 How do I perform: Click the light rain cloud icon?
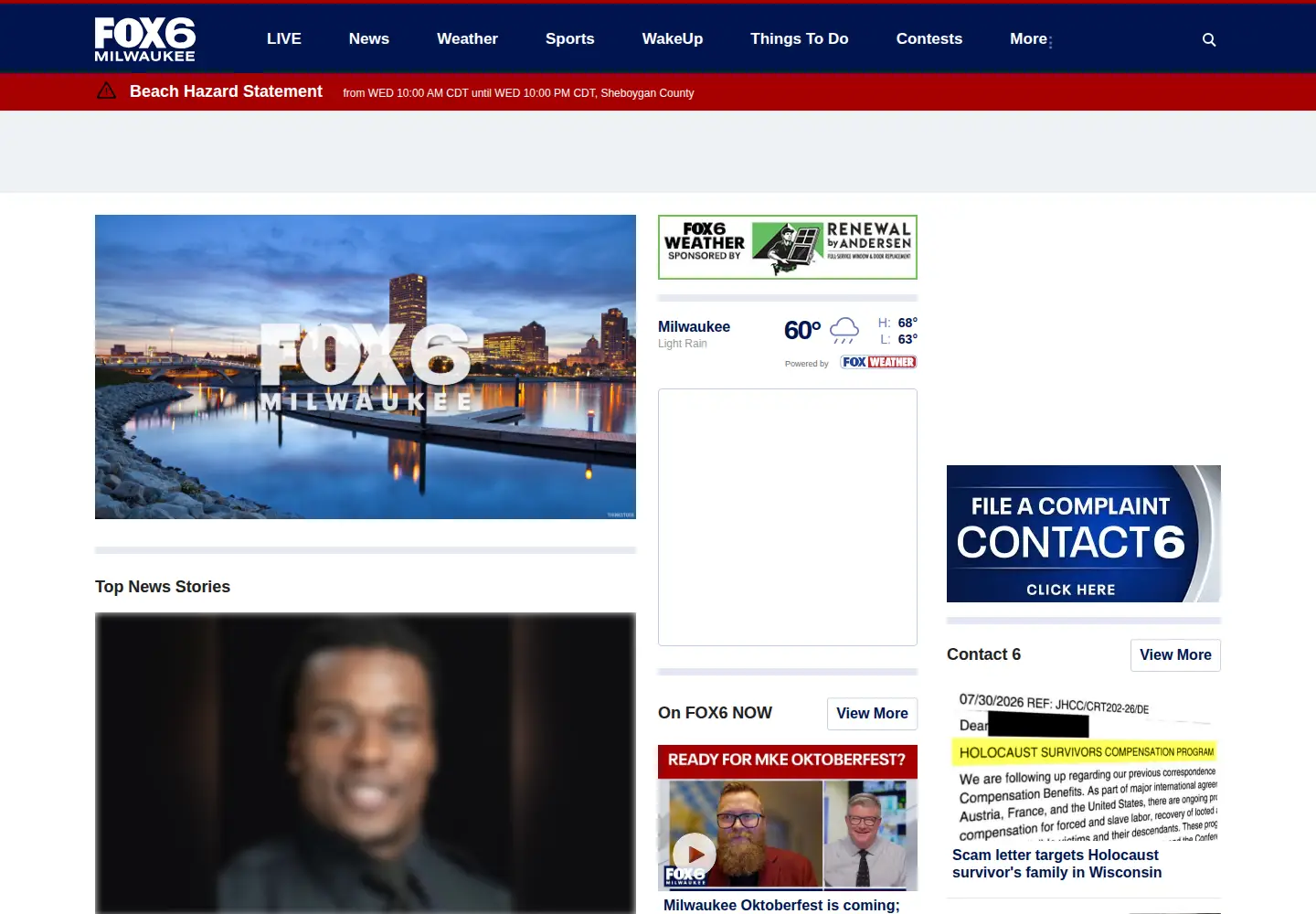(x=844, y=330)
